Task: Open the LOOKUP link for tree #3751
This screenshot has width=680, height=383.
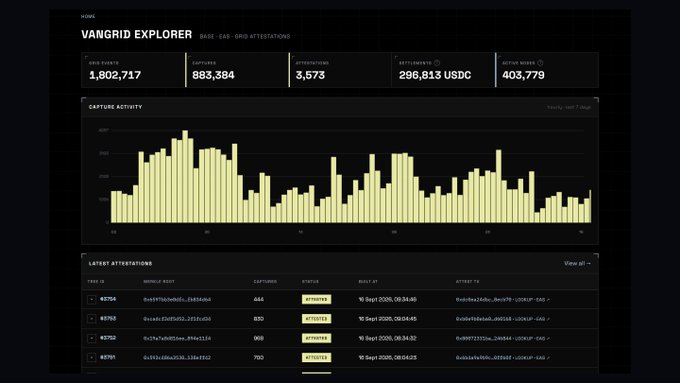Action: tap(523, 358)
